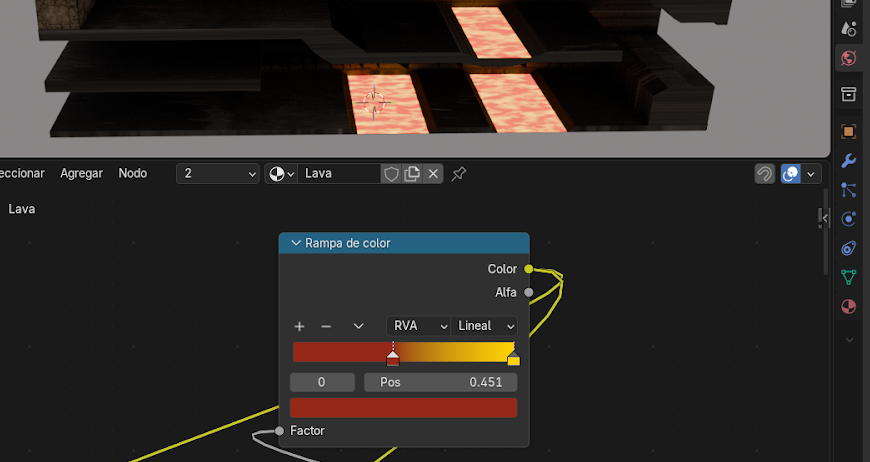Add a new color stop with plus

click(299, 326)
